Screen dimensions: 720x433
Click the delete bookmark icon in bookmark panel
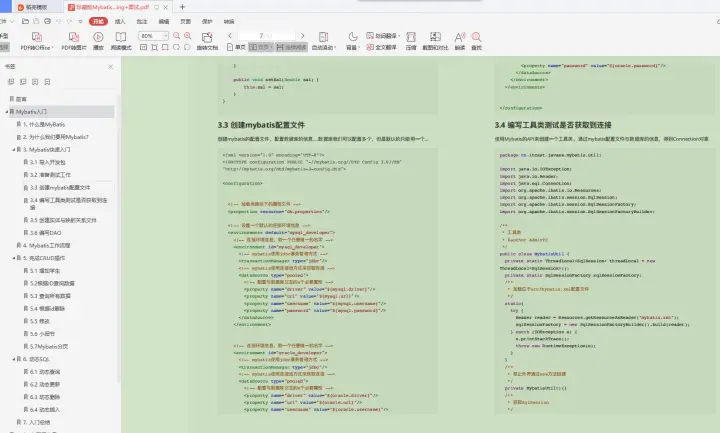47,82
